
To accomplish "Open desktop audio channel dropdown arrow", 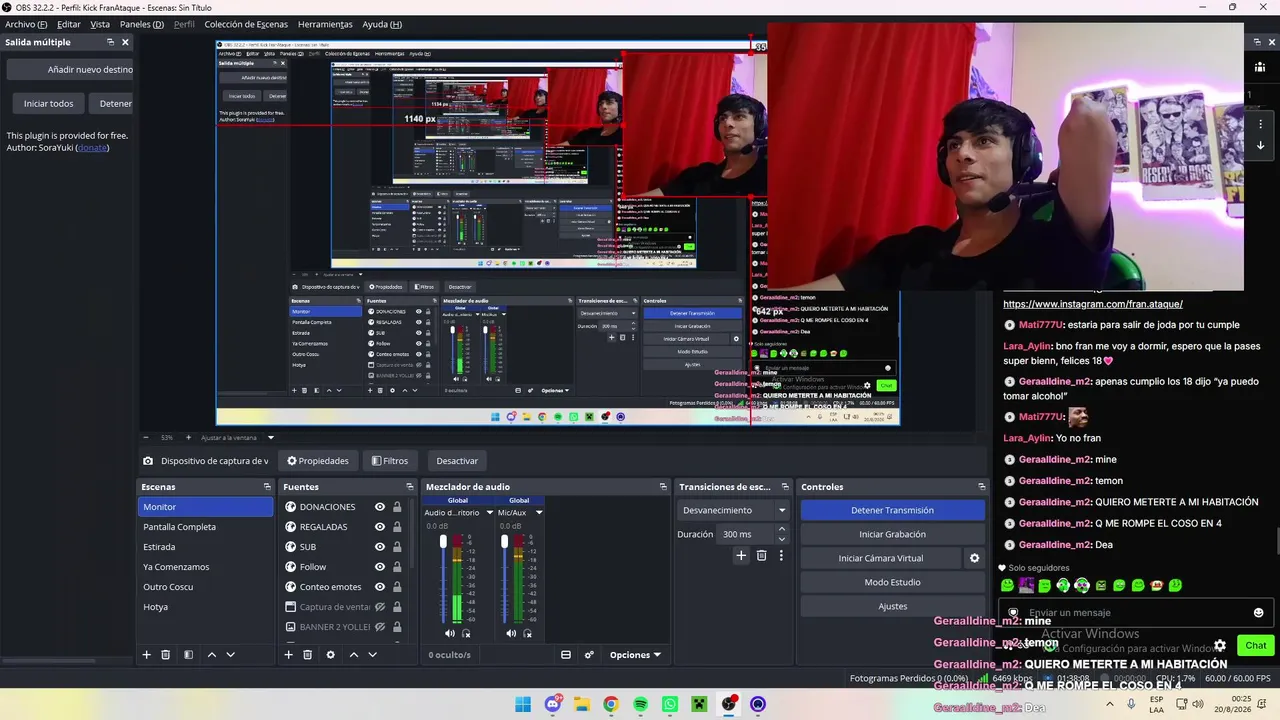I will point(490,513).
